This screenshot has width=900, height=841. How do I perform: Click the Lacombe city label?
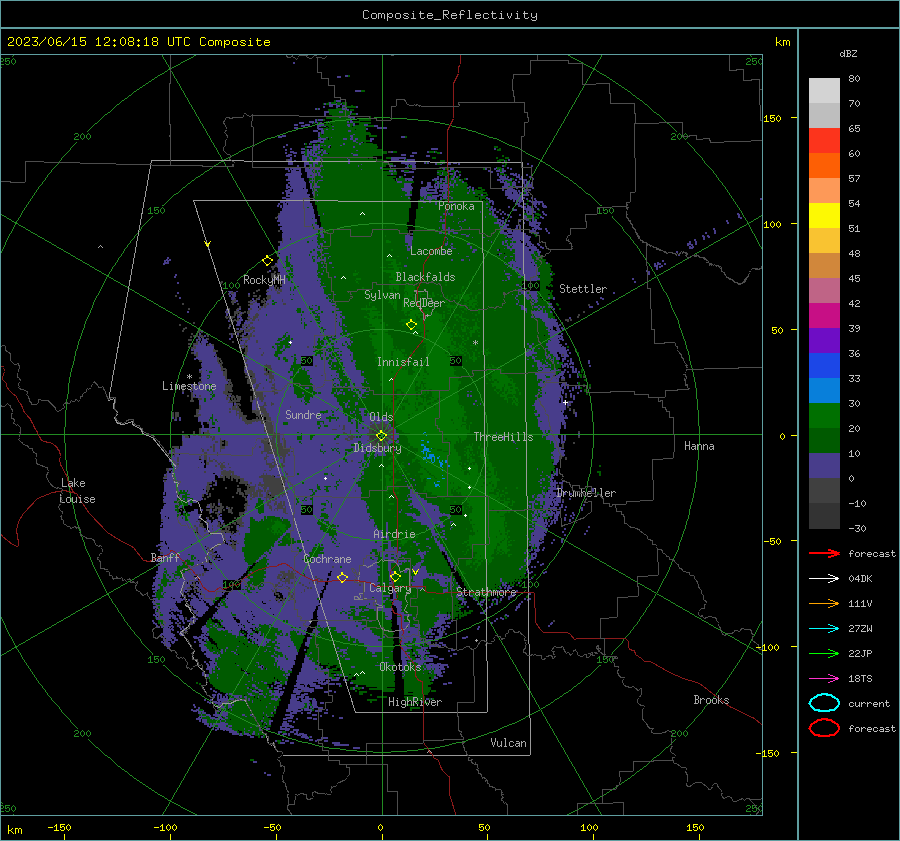431,251
